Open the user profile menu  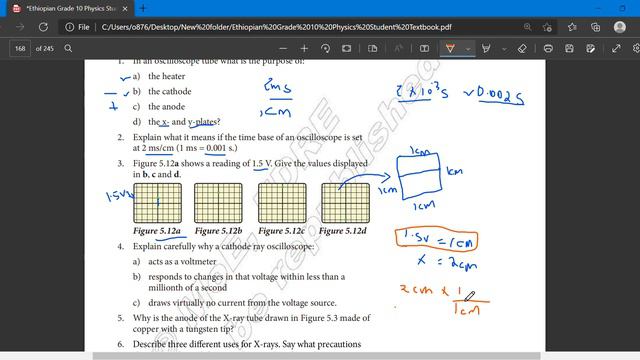(x=620, y=27)
